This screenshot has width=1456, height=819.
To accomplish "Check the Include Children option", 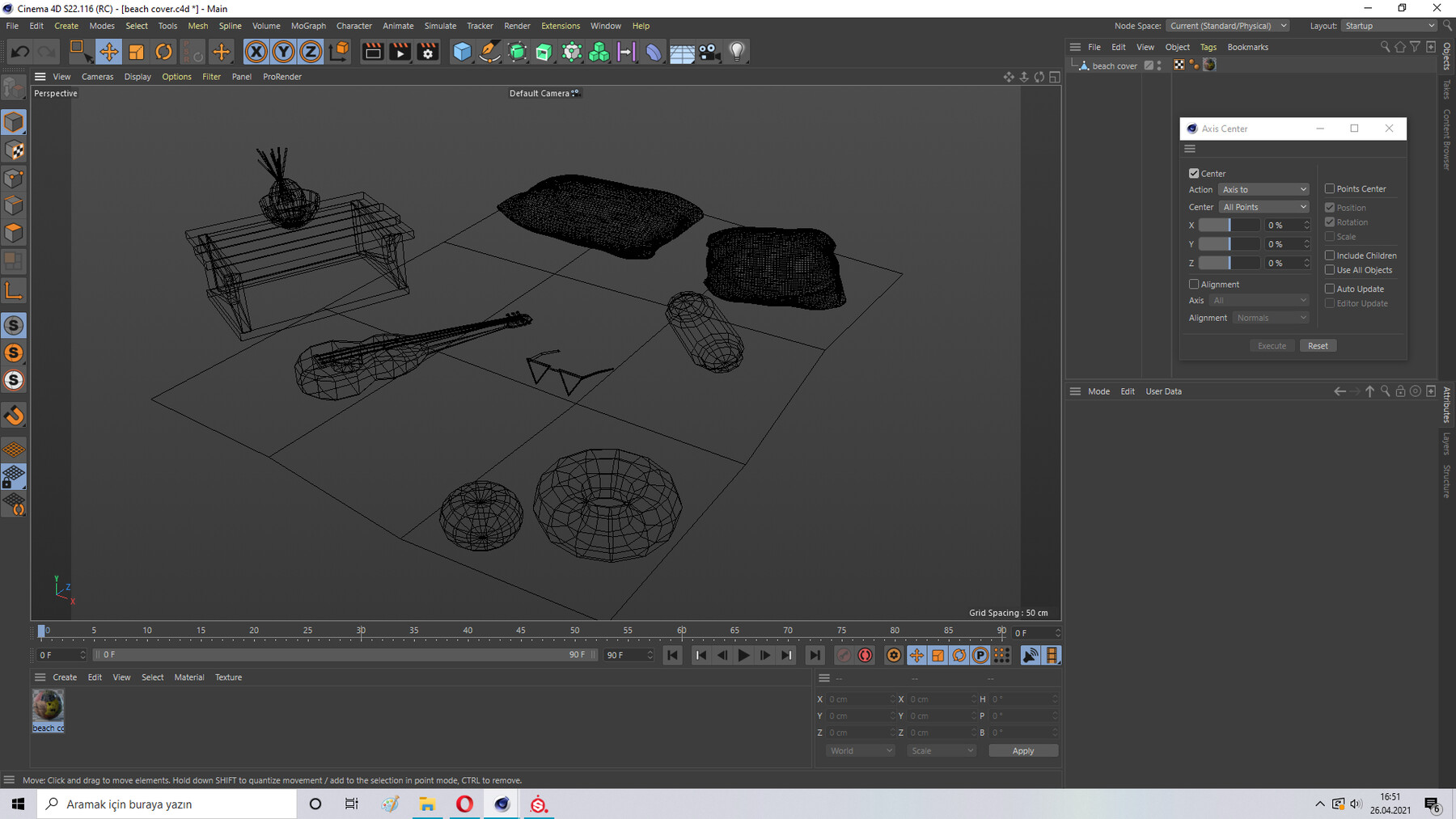I will pyautogui.click(x=1330, y=255).
